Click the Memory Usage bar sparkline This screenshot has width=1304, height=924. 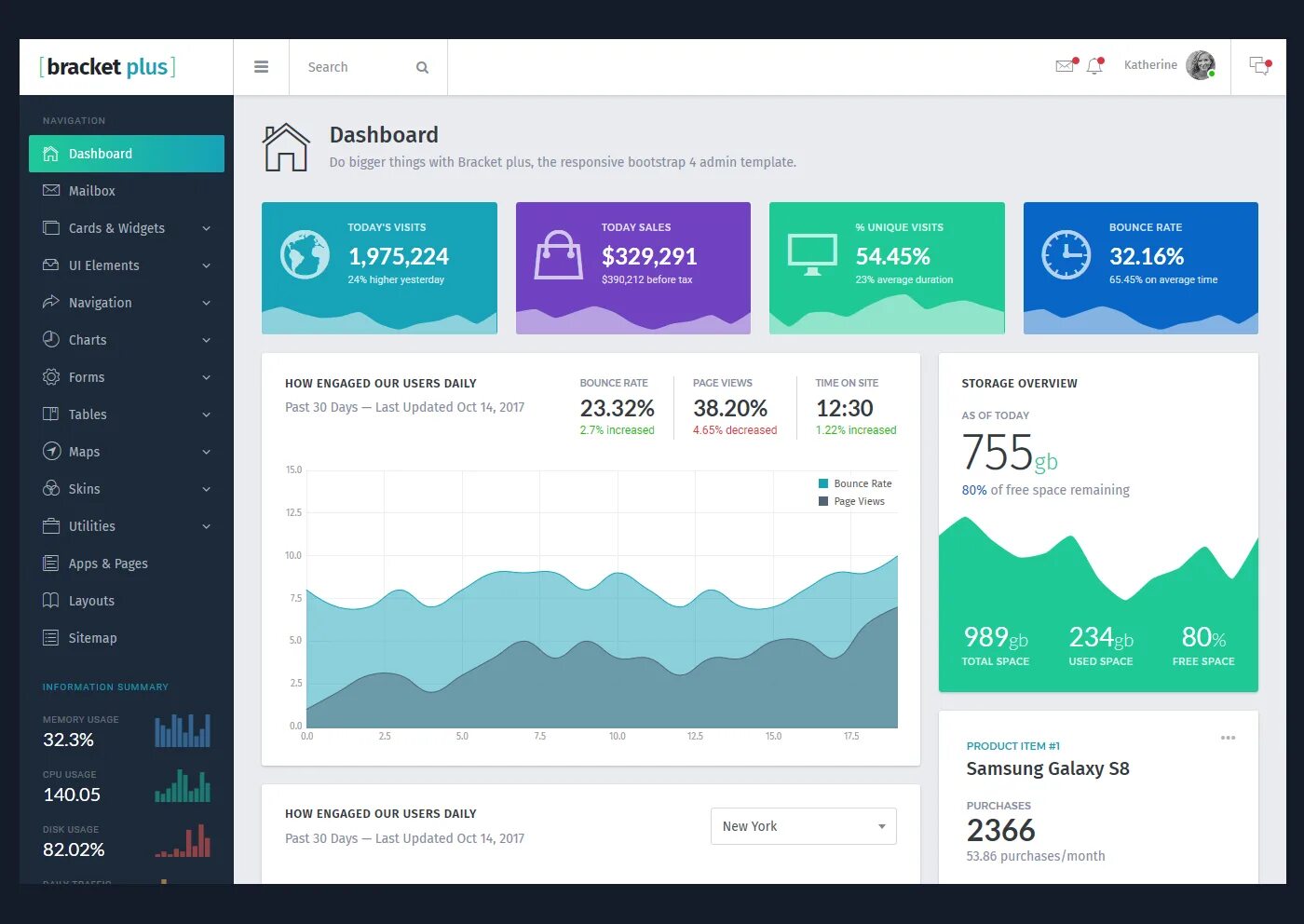click(x=183, y=730)
